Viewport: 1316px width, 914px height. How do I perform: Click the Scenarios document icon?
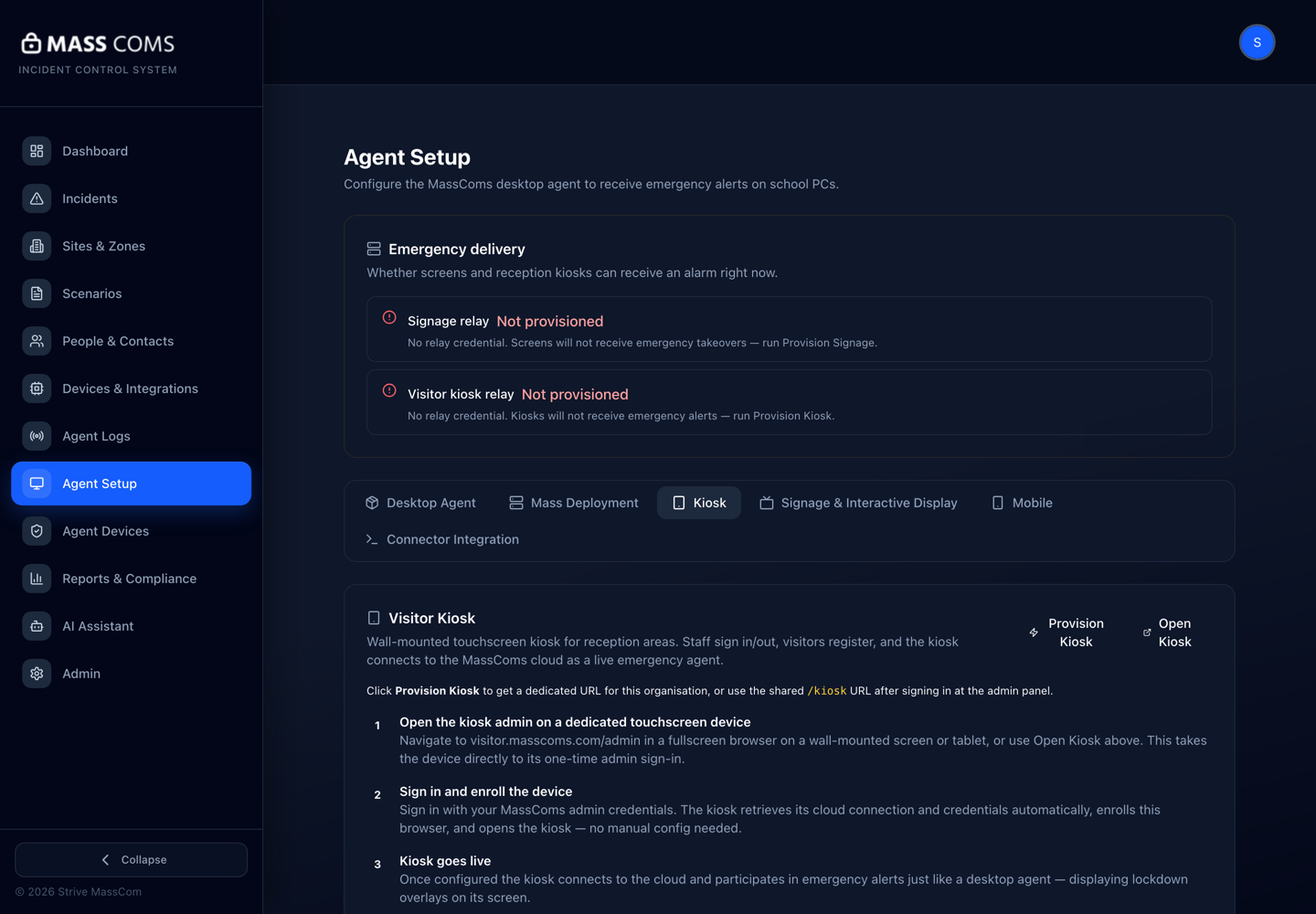(x=37, y=293)
